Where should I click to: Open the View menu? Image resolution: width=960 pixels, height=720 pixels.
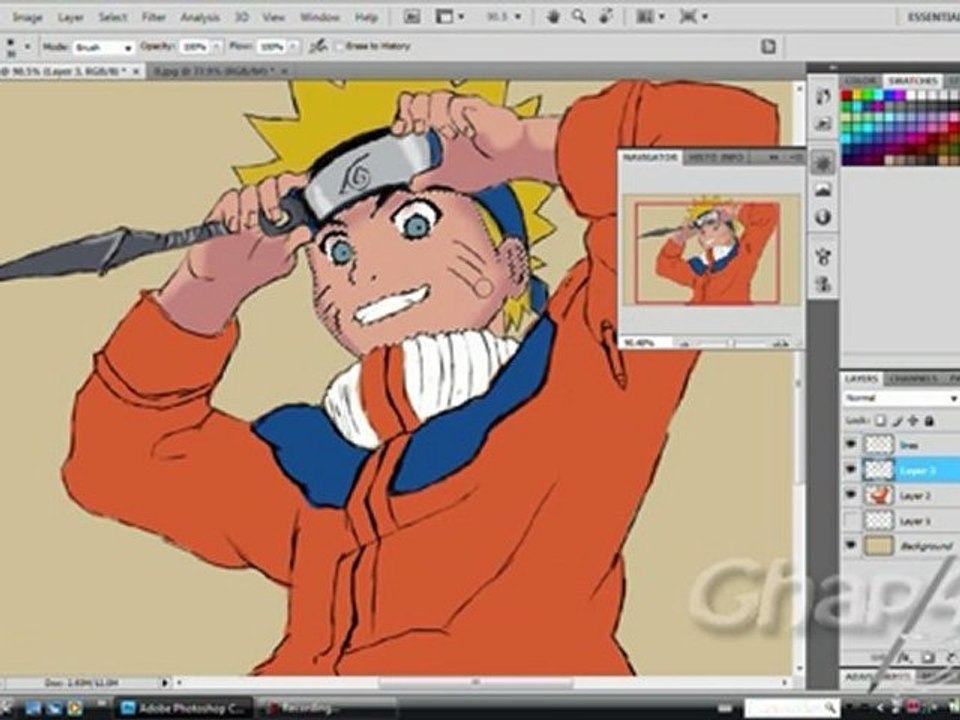pos(273,17)
